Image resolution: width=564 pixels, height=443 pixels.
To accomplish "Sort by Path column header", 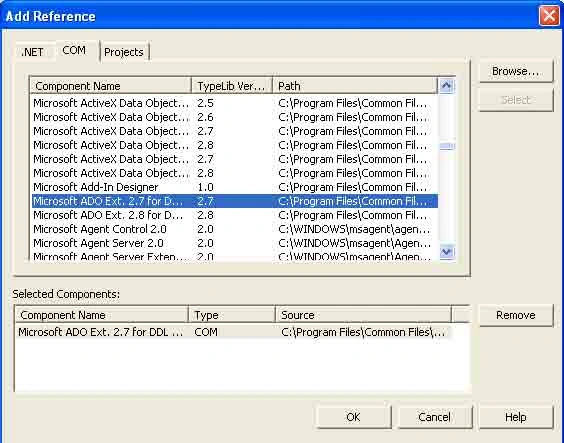I will click(x=355, y=86).
